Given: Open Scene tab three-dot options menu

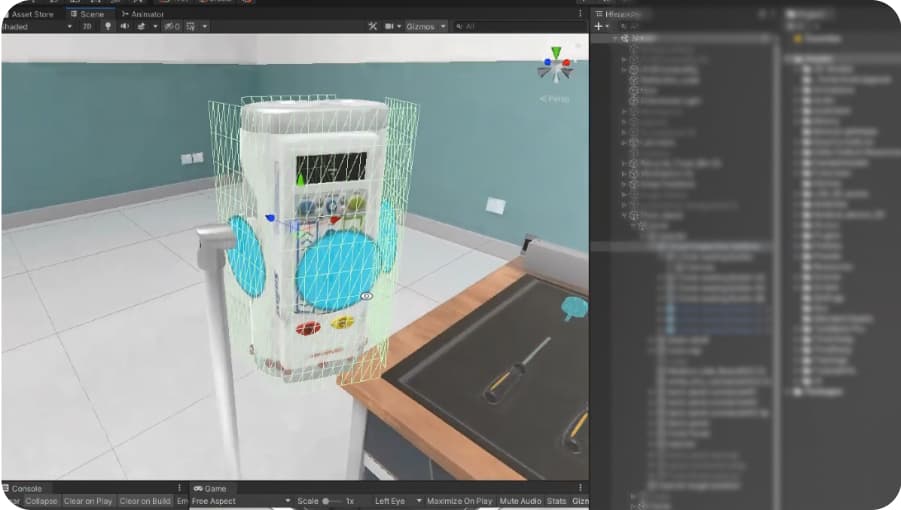Looking at the screenshot, I should 581,14.
